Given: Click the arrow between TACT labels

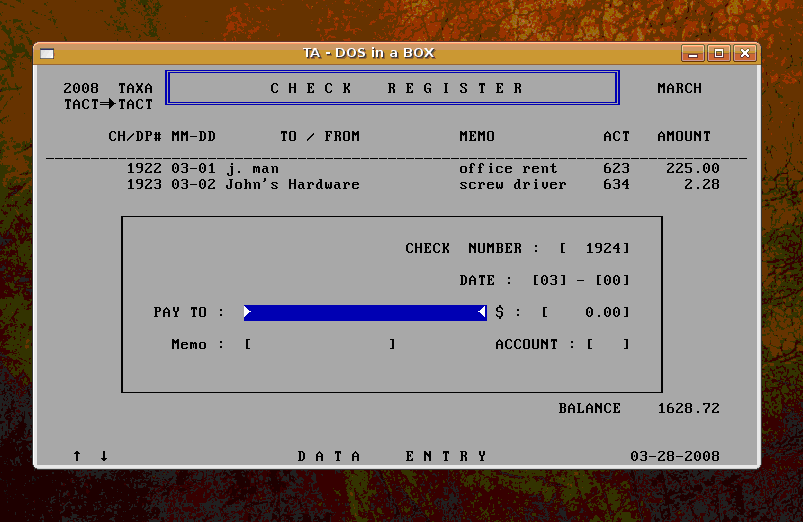Looking at the screenshot, I should pyautogui.click(x=108, y=104).
